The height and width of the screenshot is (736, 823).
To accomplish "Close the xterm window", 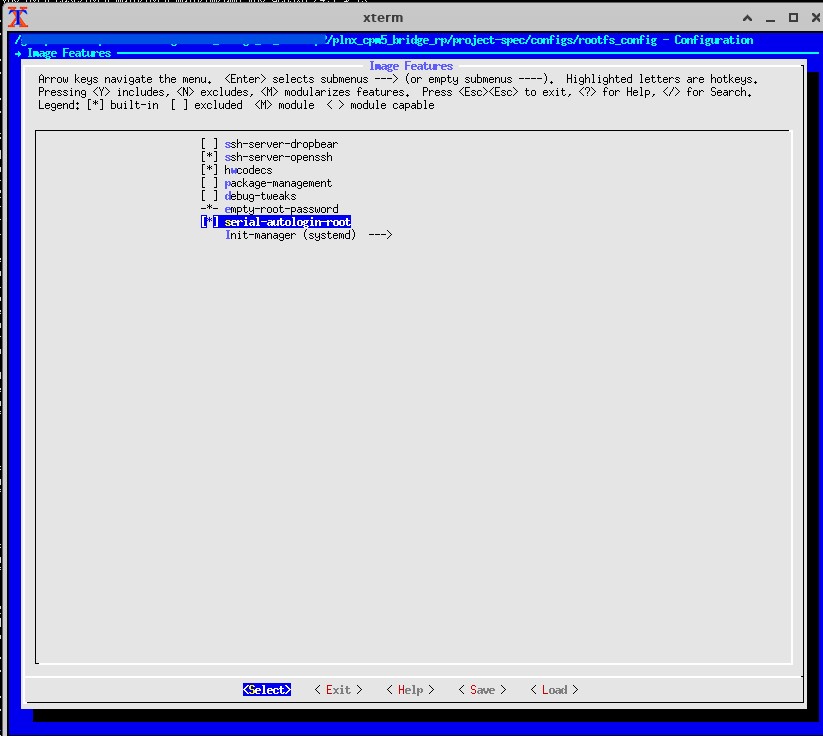I will (813, 17).
